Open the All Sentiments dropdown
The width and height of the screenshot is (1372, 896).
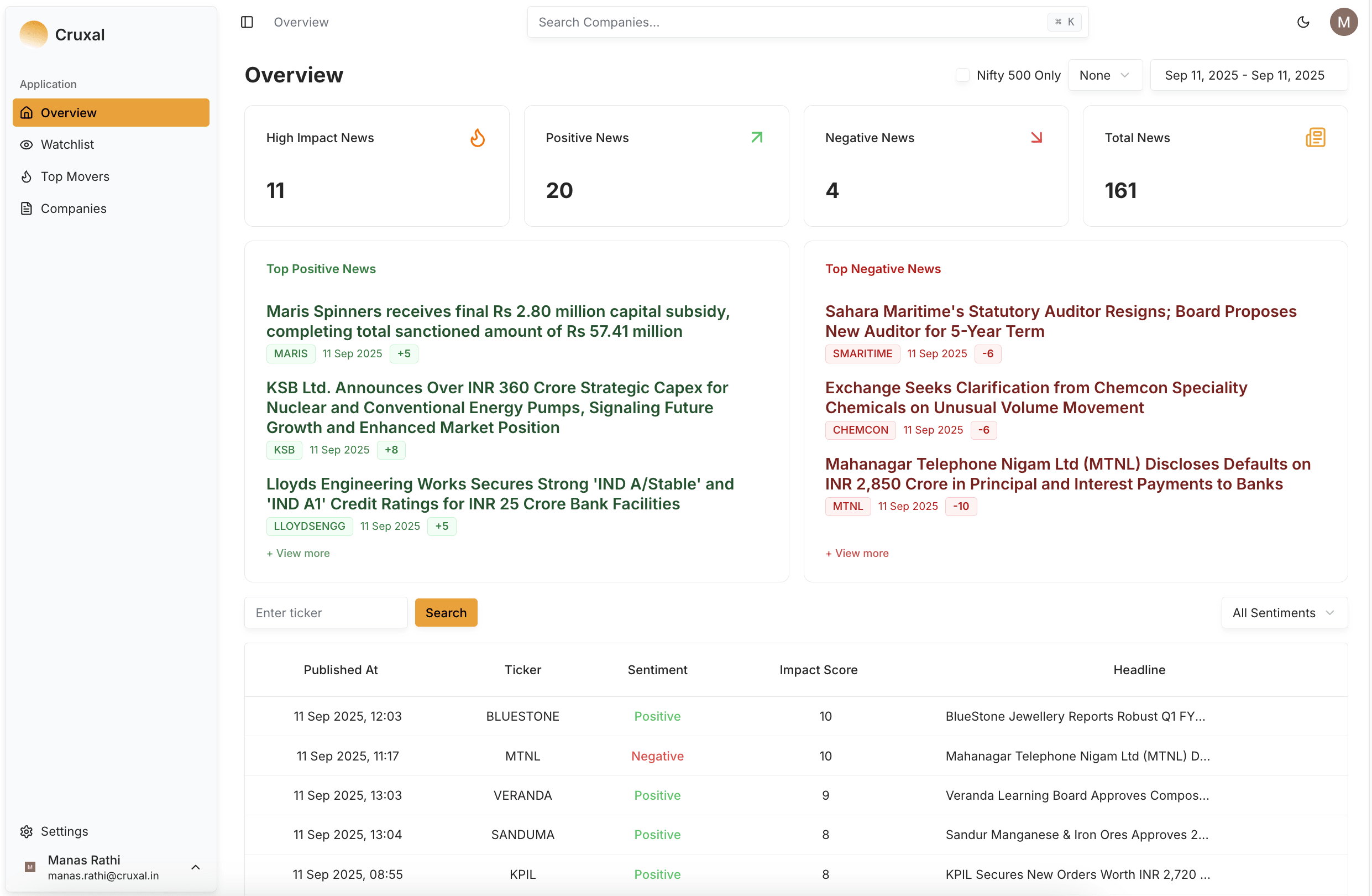1284,612
